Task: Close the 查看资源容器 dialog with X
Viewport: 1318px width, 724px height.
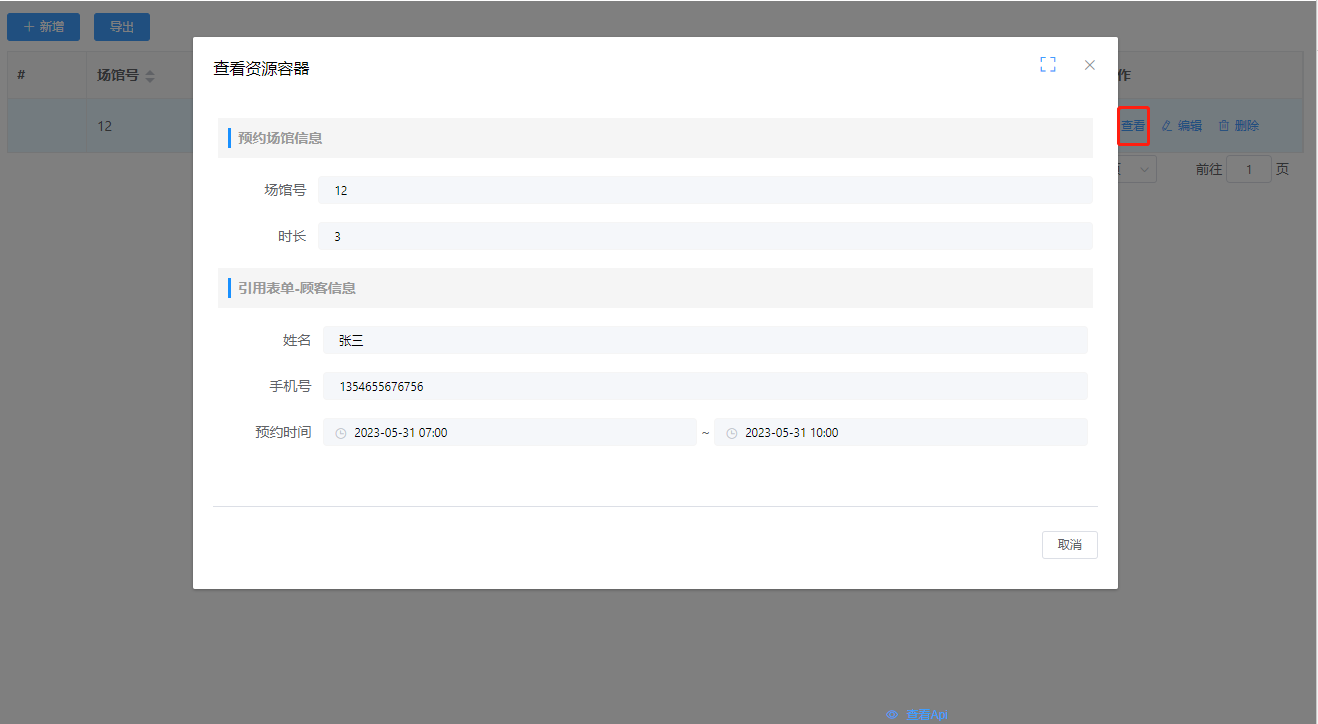Action: click(x=1090, y=65)
